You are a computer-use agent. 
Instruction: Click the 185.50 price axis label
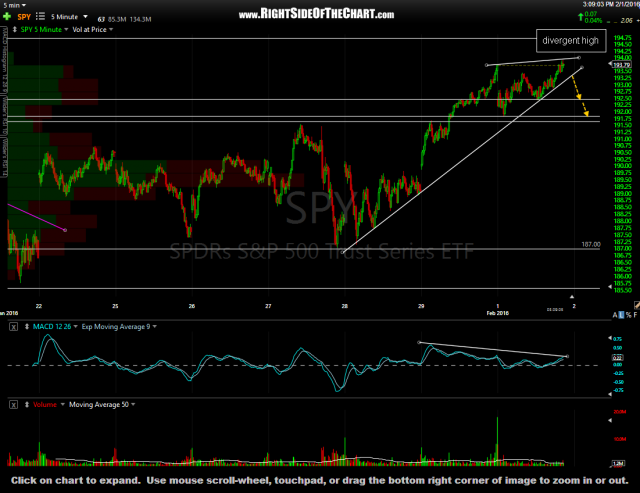622,290
